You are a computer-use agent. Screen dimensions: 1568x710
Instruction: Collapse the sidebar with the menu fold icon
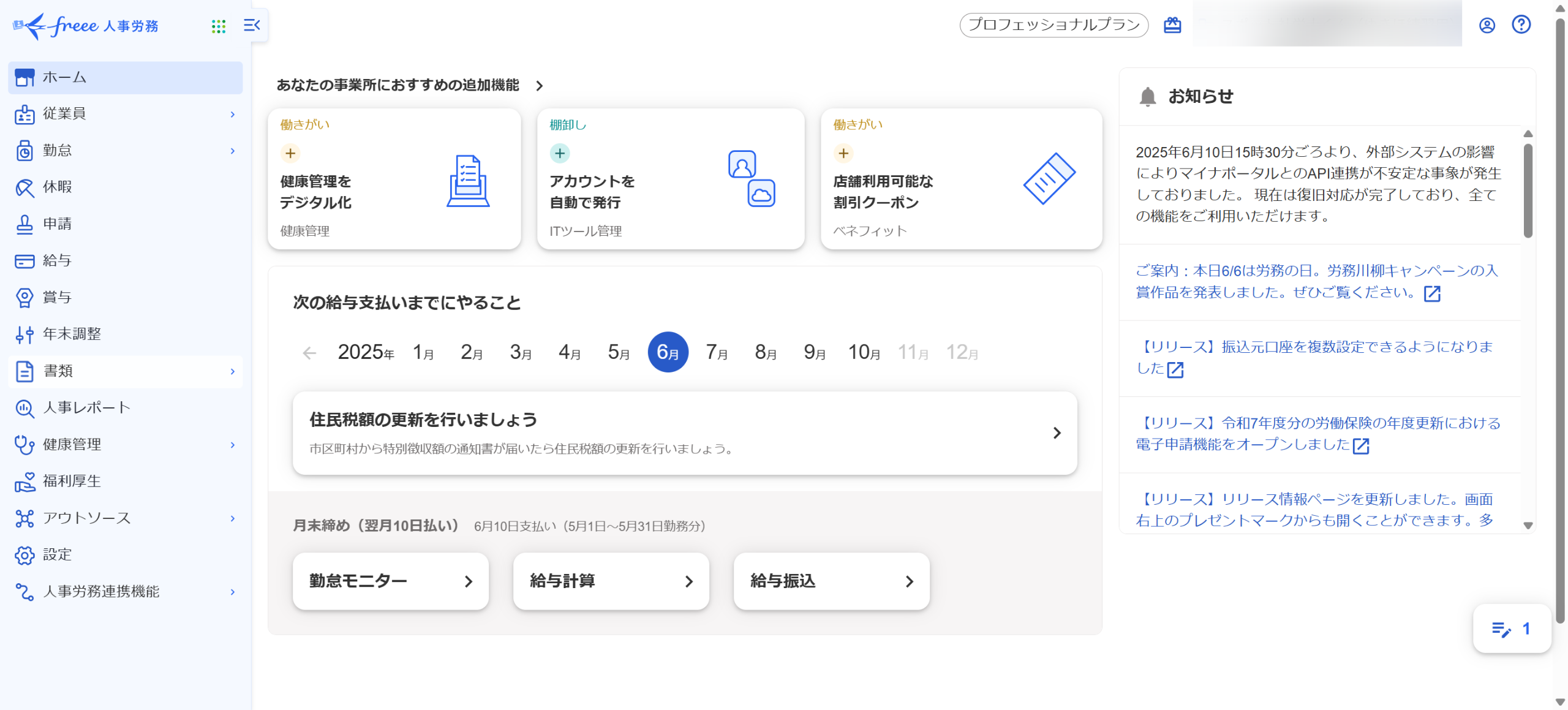(x=252, y=25)
